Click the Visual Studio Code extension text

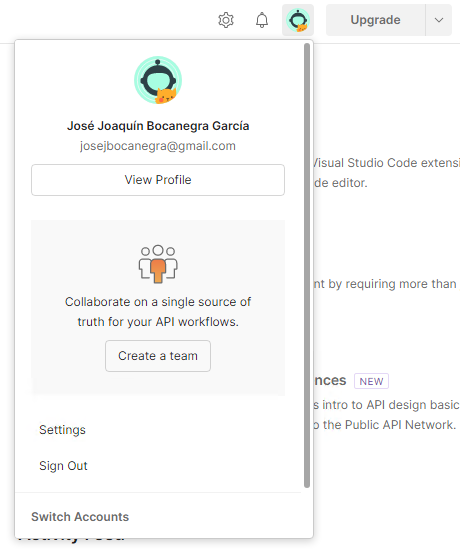(387, 163)
